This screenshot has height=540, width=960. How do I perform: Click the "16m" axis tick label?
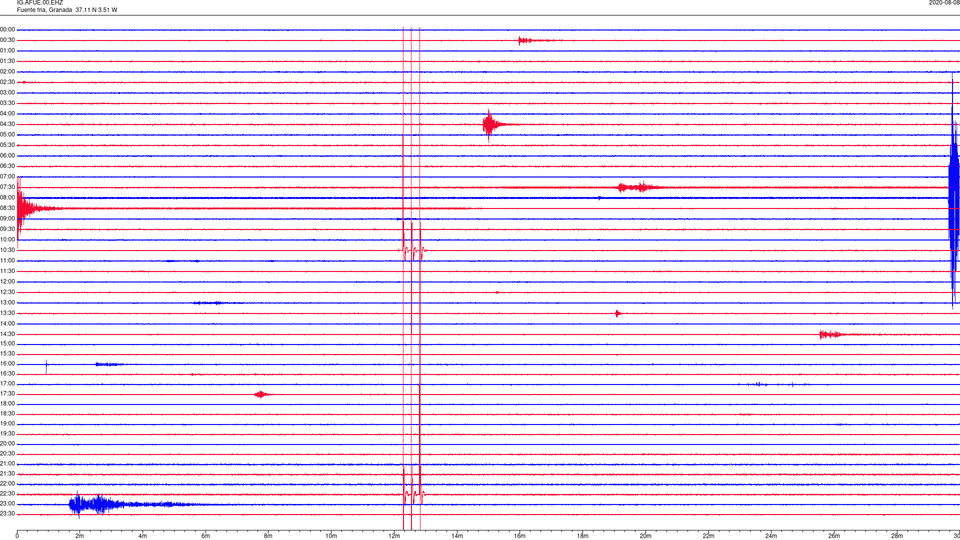pos(520,536)
